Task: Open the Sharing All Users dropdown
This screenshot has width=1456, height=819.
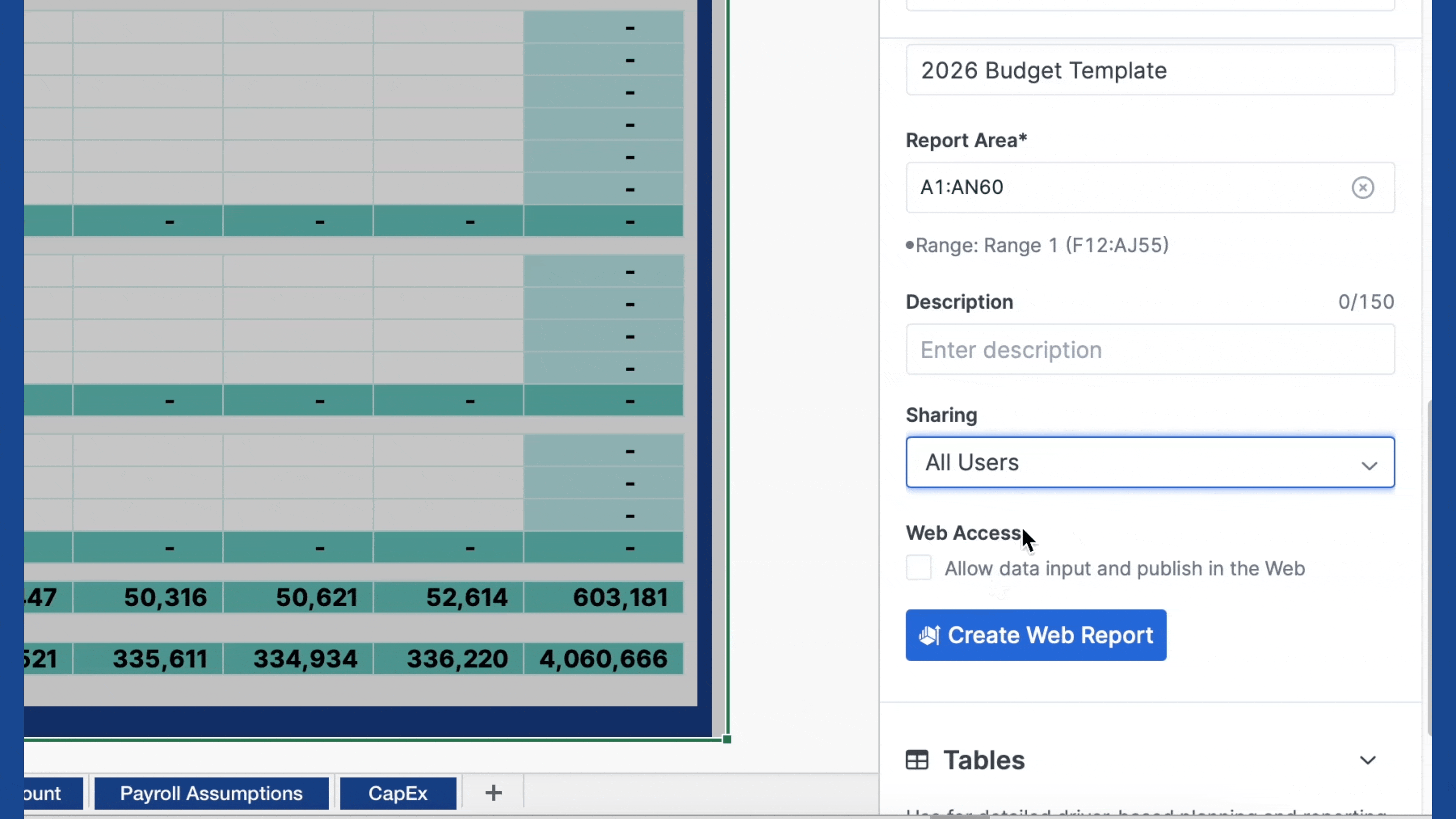Action: click(x=1150, y=462)
